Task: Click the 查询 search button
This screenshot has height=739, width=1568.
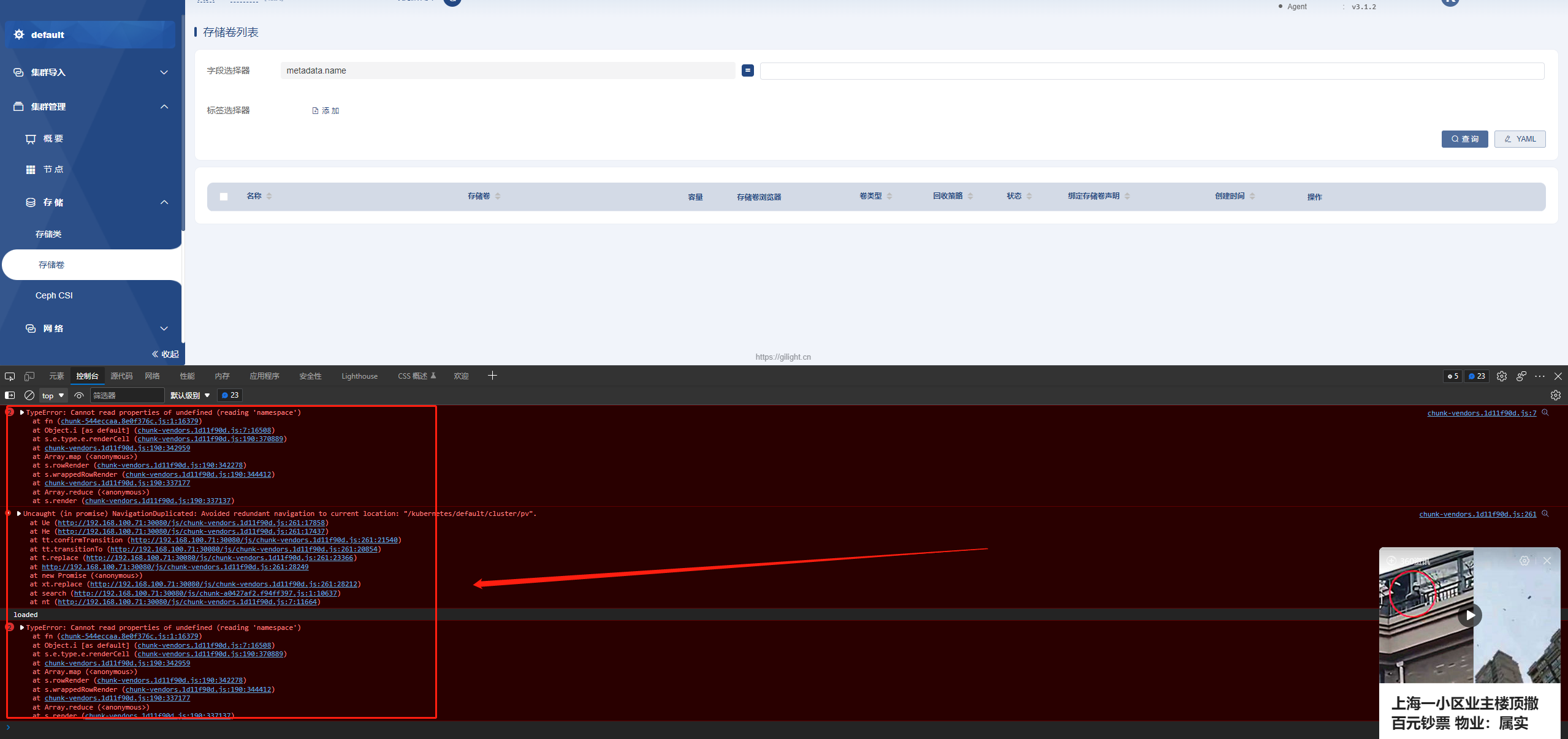Action: point(1464,139)
